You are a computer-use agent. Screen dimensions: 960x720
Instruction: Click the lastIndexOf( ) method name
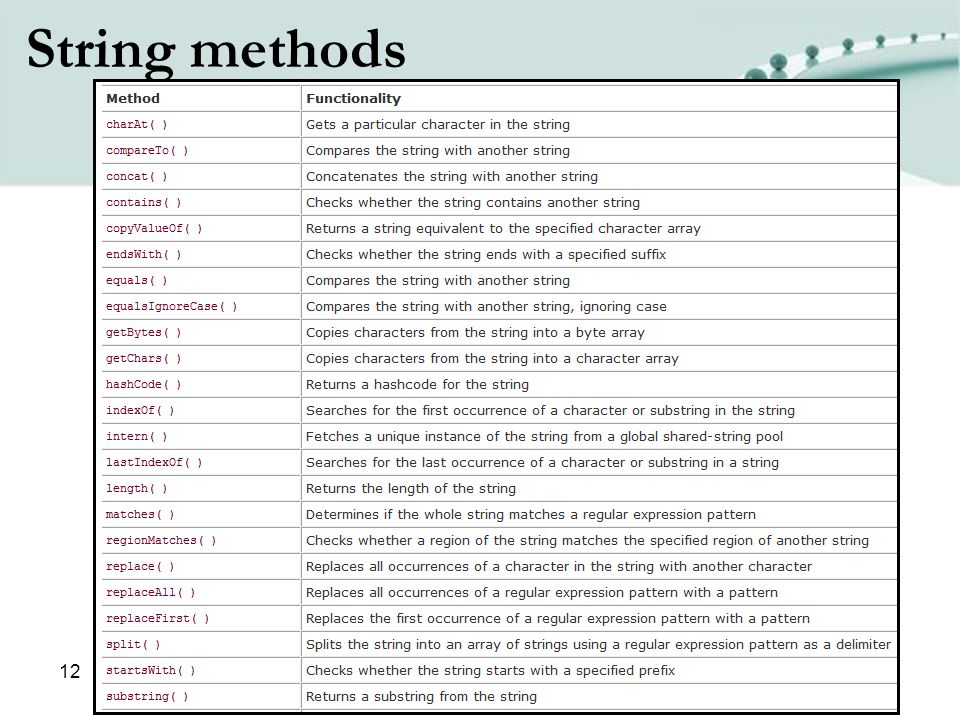(x=154, y=462)
